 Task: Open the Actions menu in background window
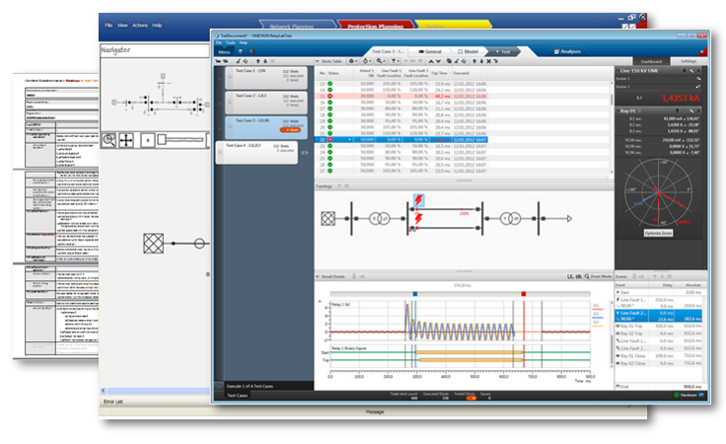[139, 23]
